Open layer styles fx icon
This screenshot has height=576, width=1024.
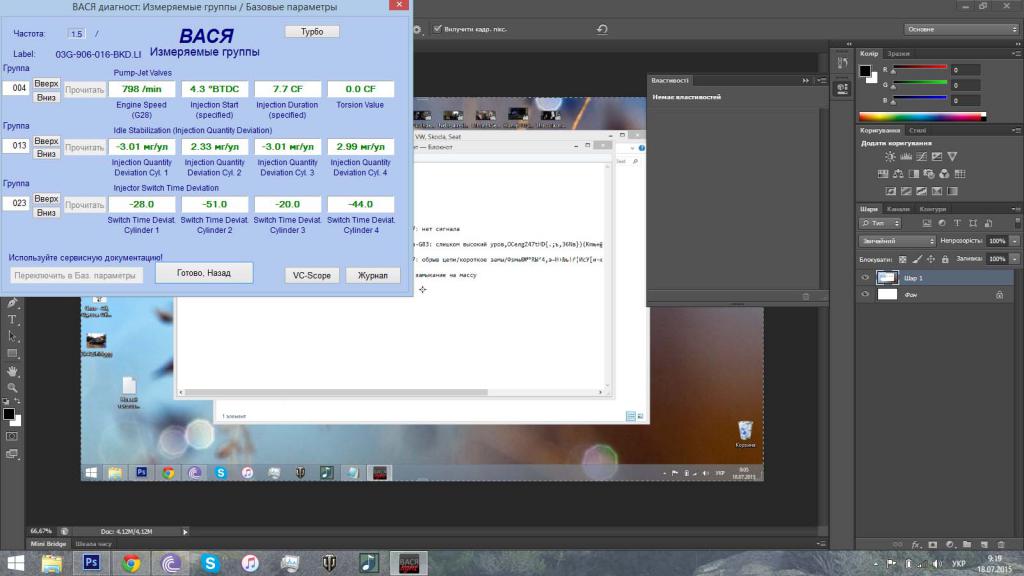[916, 544]
